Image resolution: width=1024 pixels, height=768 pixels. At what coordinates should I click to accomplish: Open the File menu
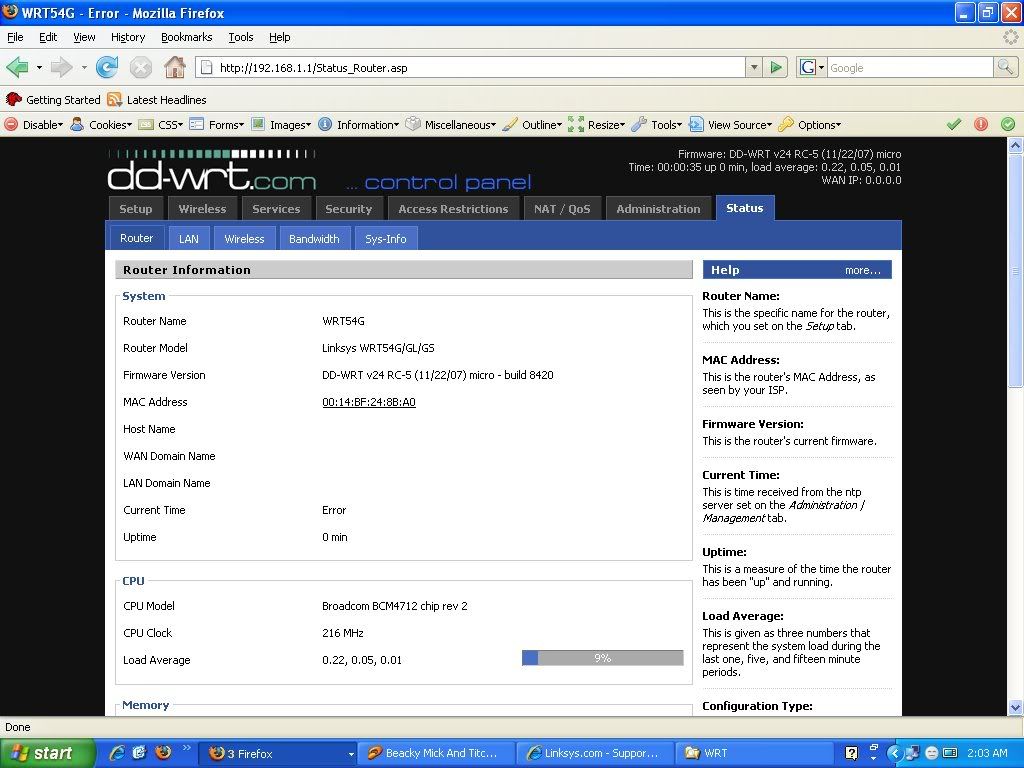[x=15, y=37]
